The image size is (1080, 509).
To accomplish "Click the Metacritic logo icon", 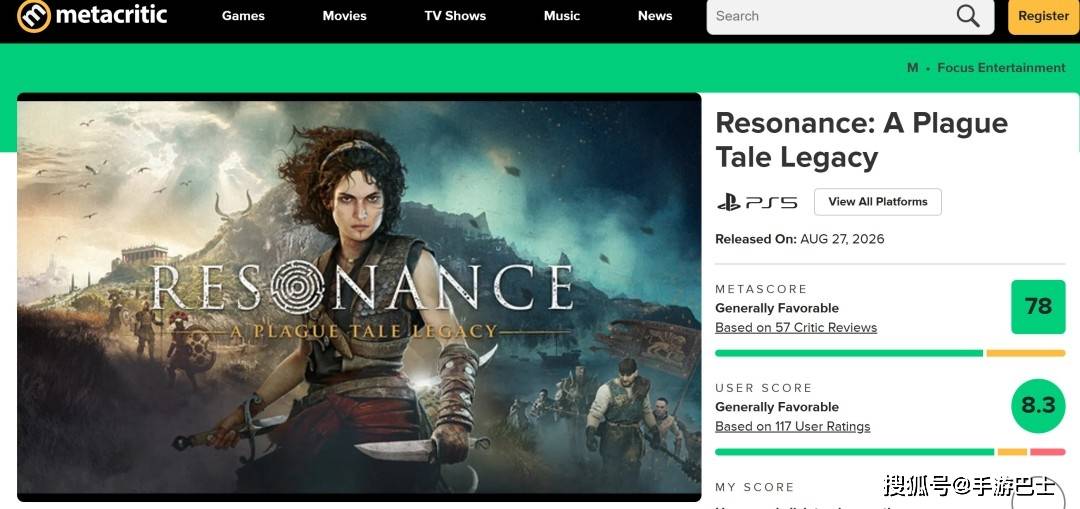I will point(34,16).
